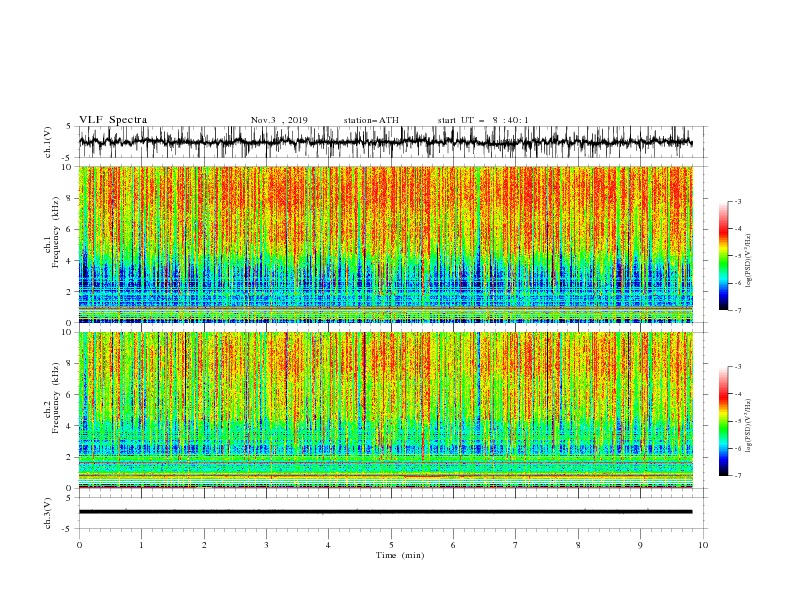Click the "Time (min)" axis title
This screenshot has height=612, width=792.
[x=400, y=555]
